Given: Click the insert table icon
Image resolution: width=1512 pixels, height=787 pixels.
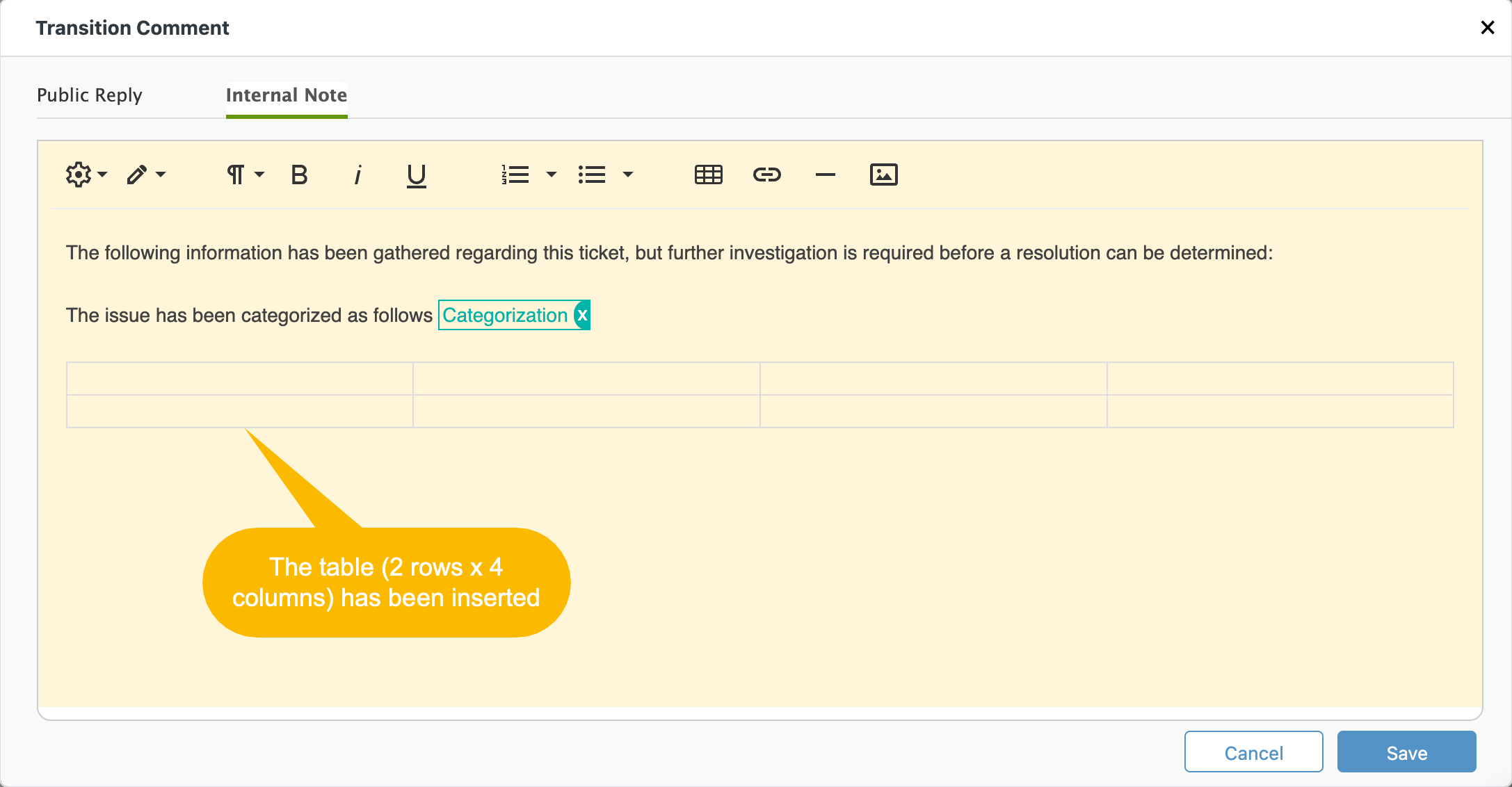Looking at the screenshot, I should click(x=709, y=175).
